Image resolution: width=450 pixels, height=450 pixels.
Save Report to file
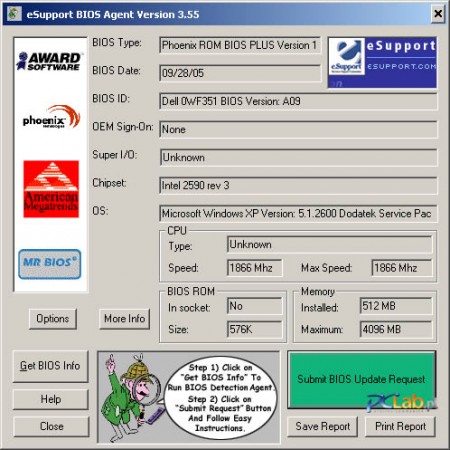pos(322,426)
